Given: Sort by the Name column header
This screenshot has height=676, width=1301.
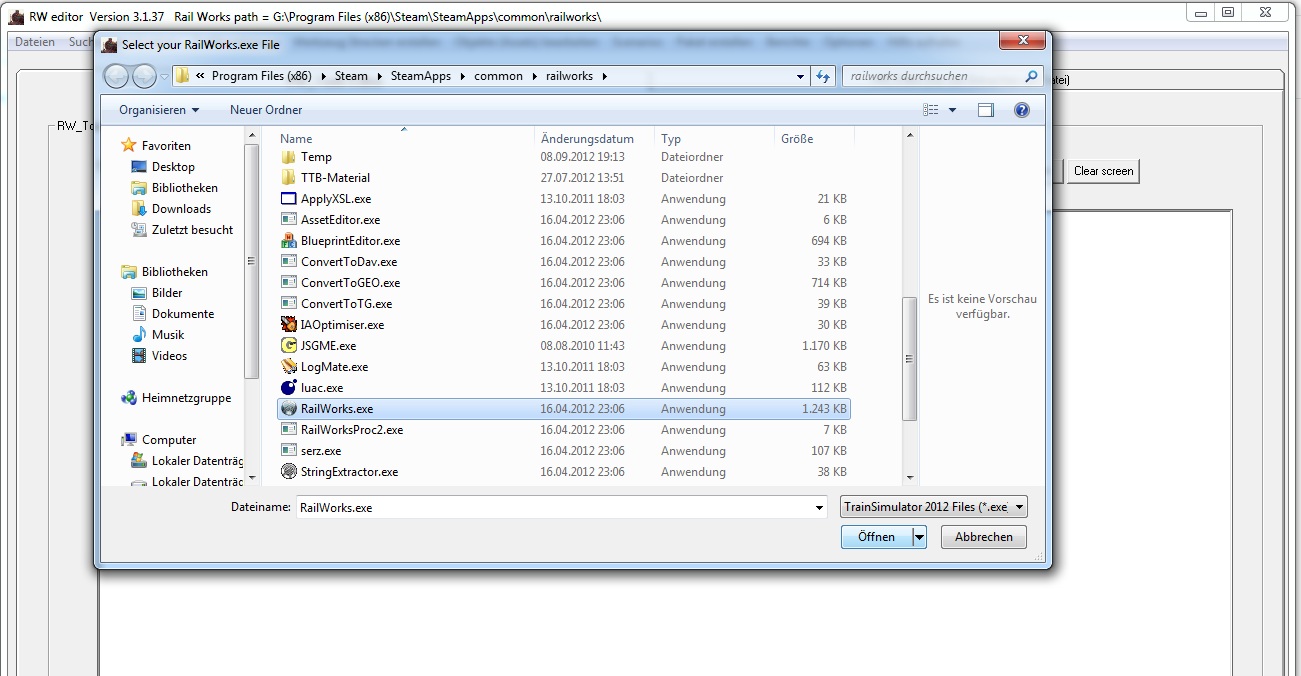Looking at the screenshot, I should tap(296, 139).
